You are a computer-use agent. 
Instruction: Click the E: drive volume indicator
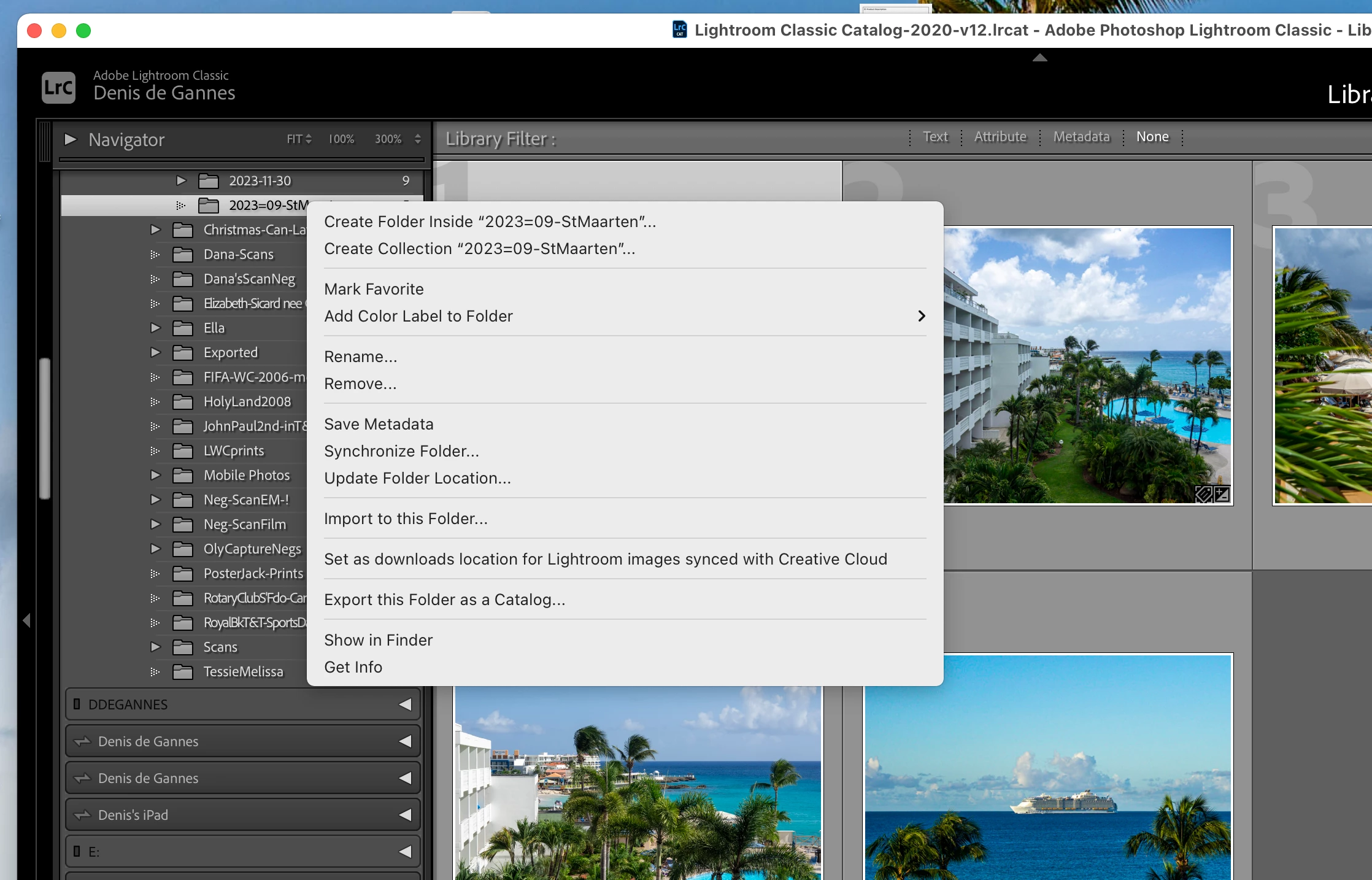point(77,851)
